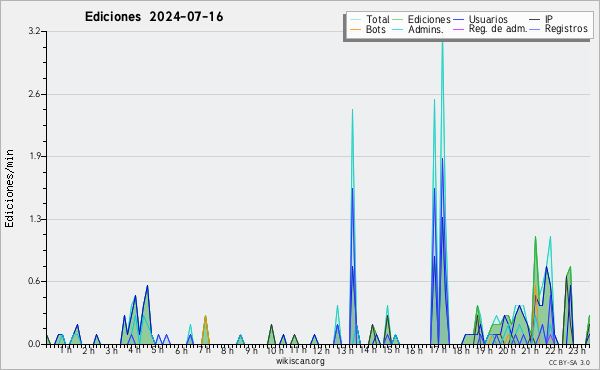Click the Registros legend label
Screen dimensions: 600x370
click(566, 29)
